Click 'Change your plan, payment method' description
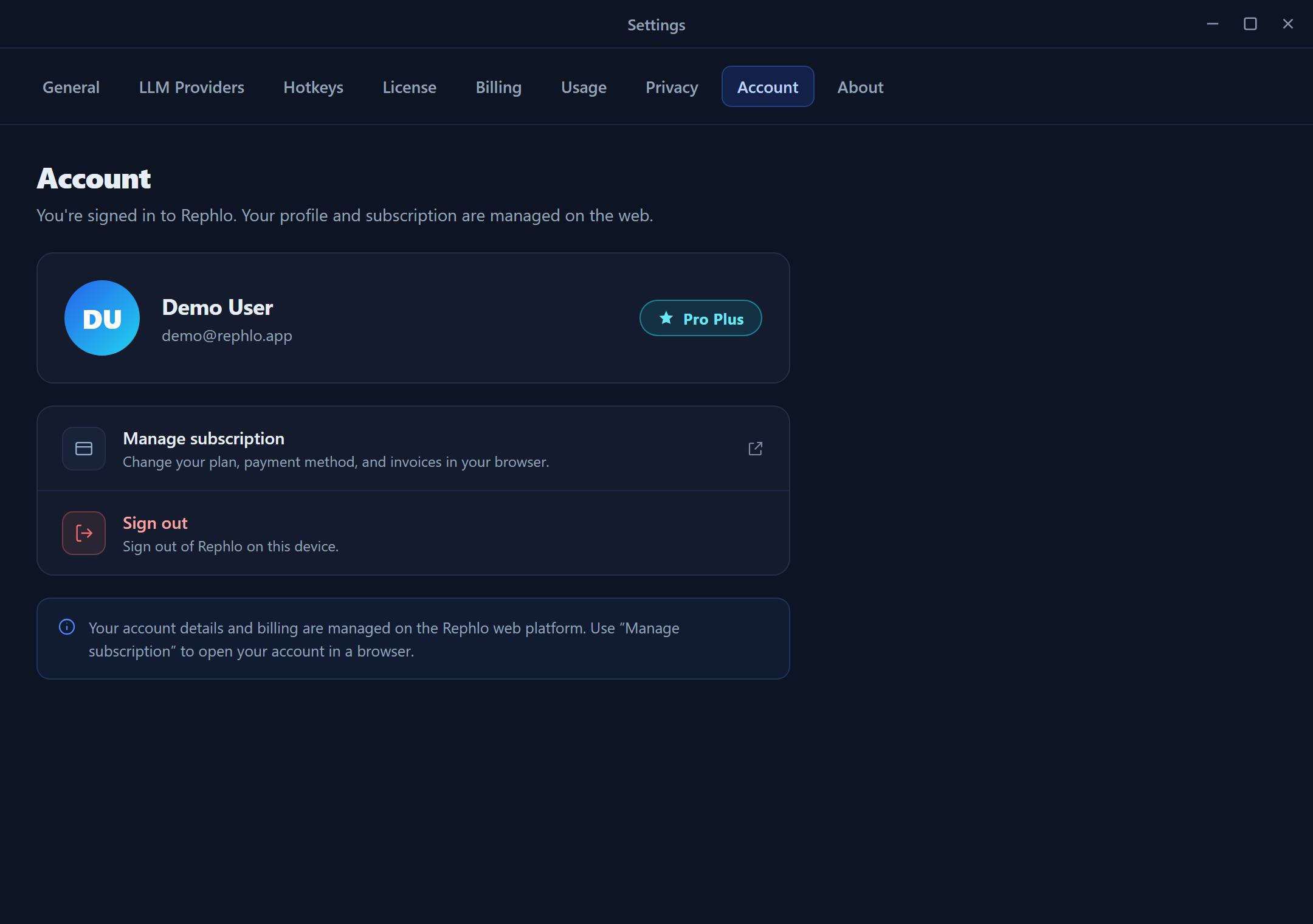The height and width of the screenshot is (924, 1313). (336, 462)
